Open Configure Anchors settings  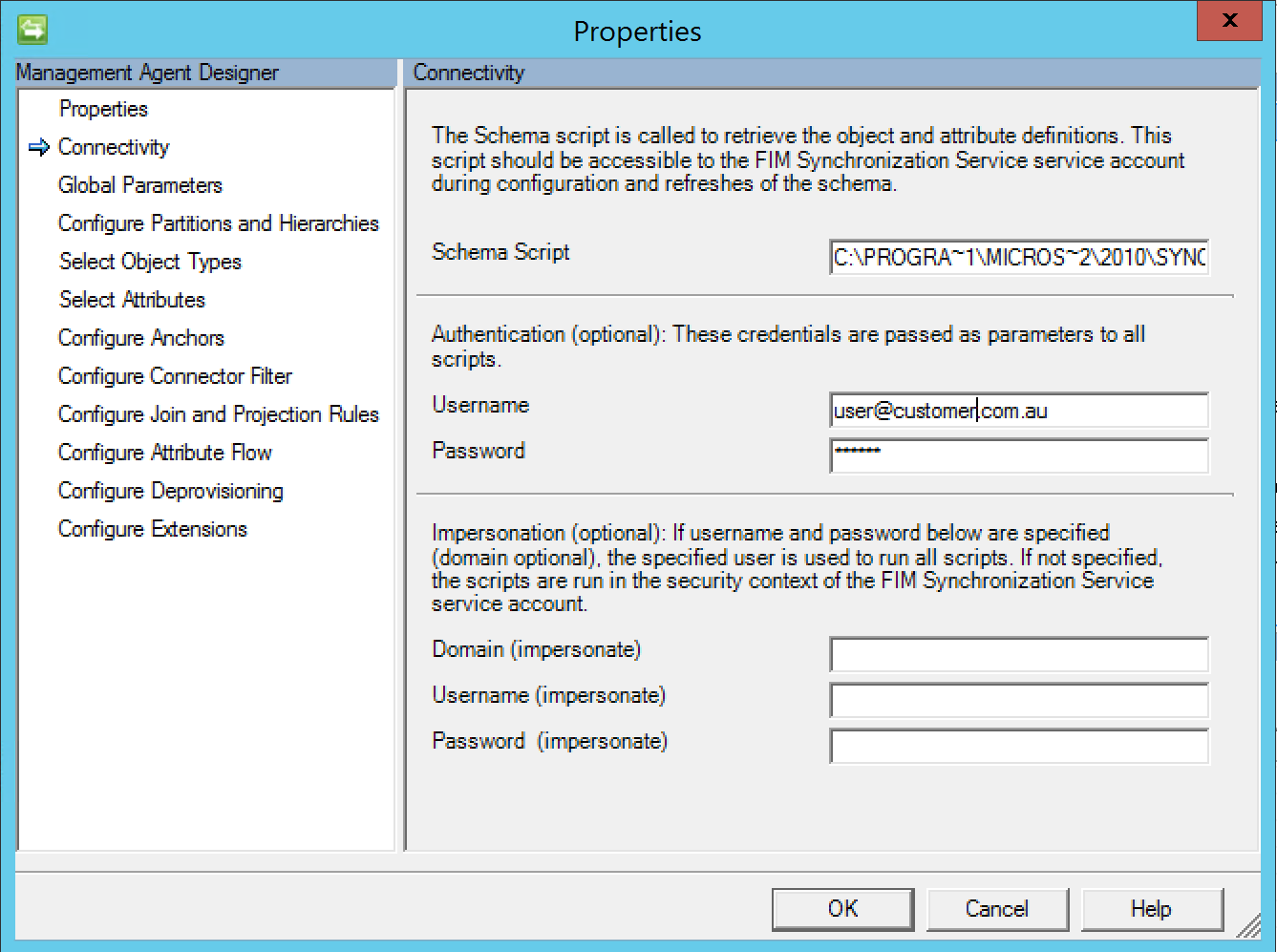[141, 338]
